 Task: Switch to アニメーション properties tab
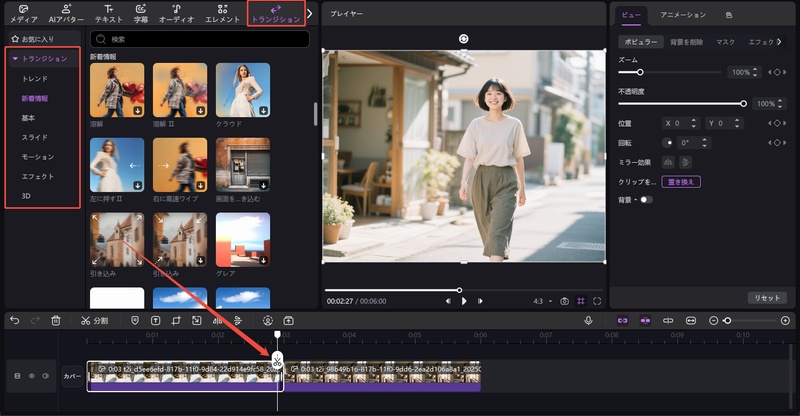(683, 15)
